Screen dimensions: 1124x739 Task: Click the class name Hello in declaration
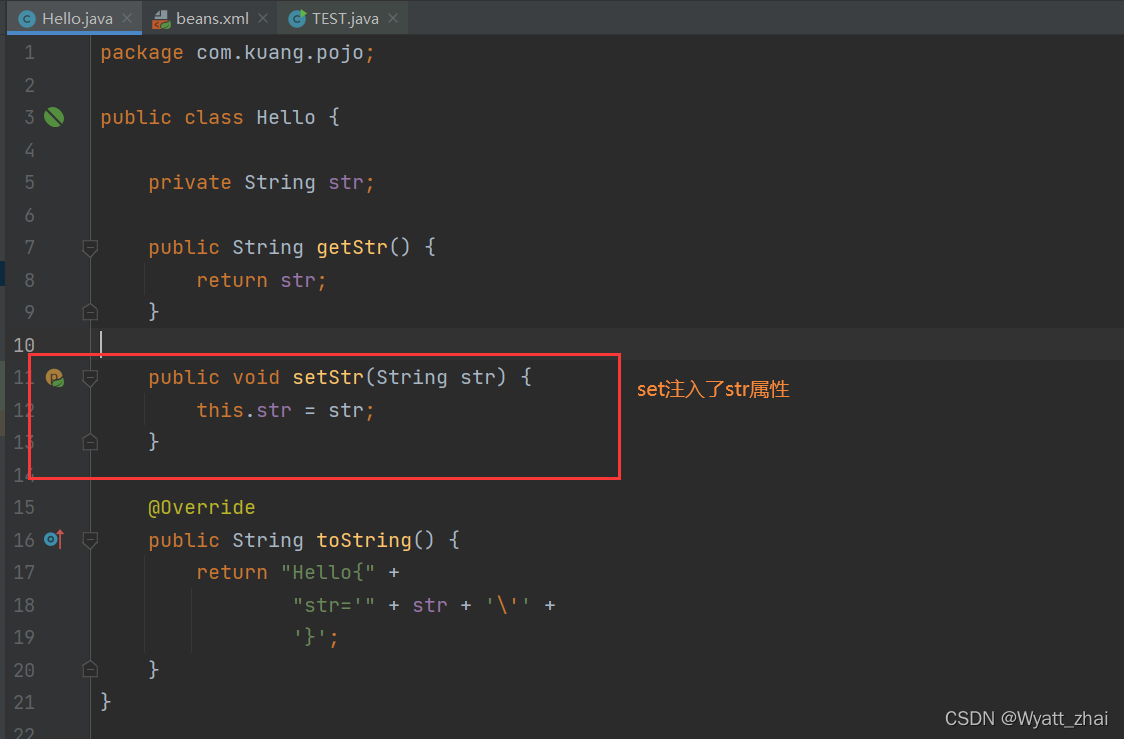(286, 118)
